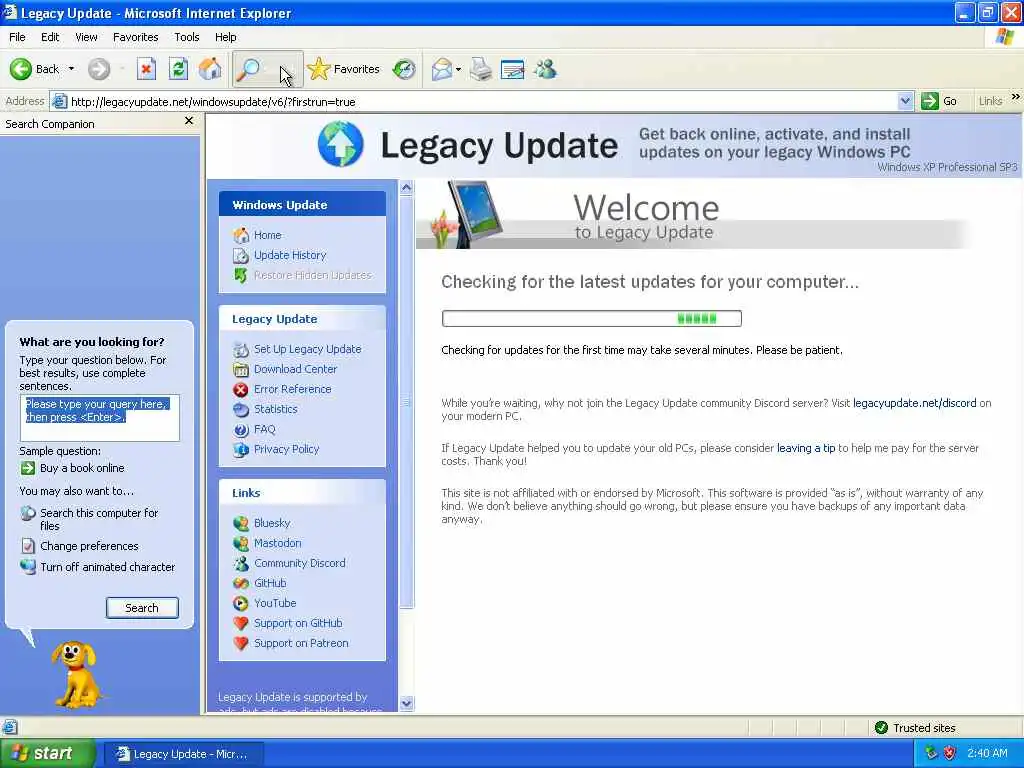Open the GitHub link
Screen dimensions: 1024x768
click(x=260, y=583)
